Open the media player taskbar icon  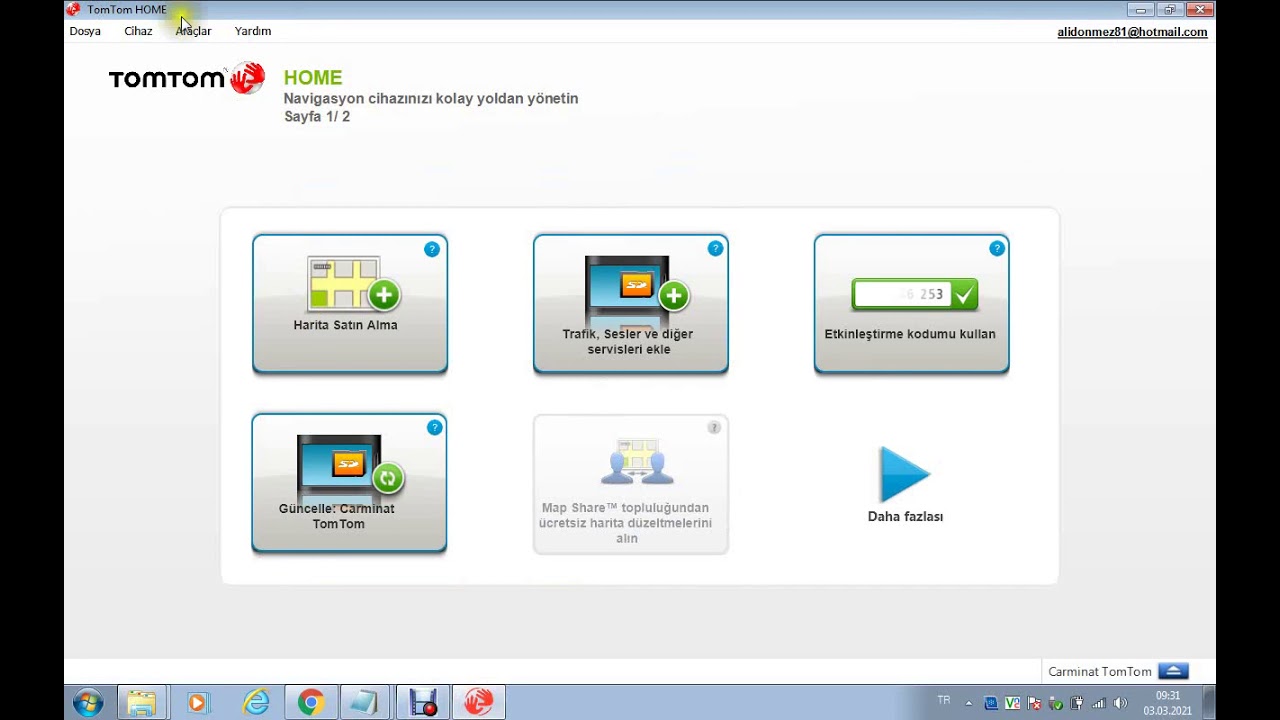click(197, 703)
